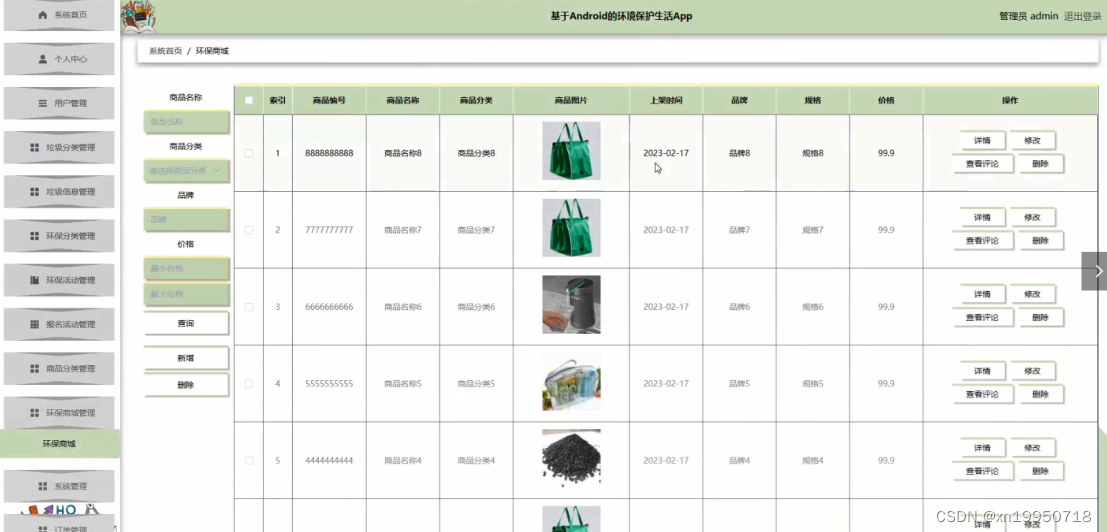Open the 用户管理 sidebar menu

coord(59,103)
